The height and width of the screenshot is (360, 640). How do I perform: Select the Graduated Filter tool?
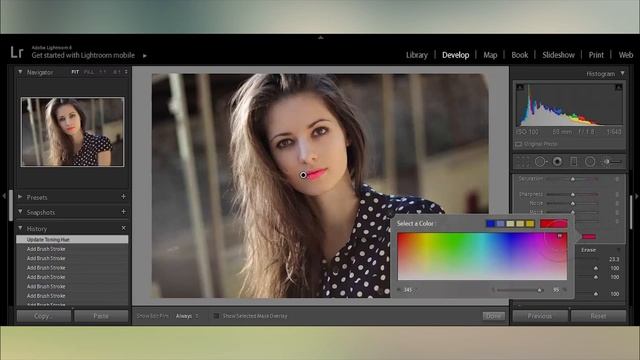(x=573, y=162)
